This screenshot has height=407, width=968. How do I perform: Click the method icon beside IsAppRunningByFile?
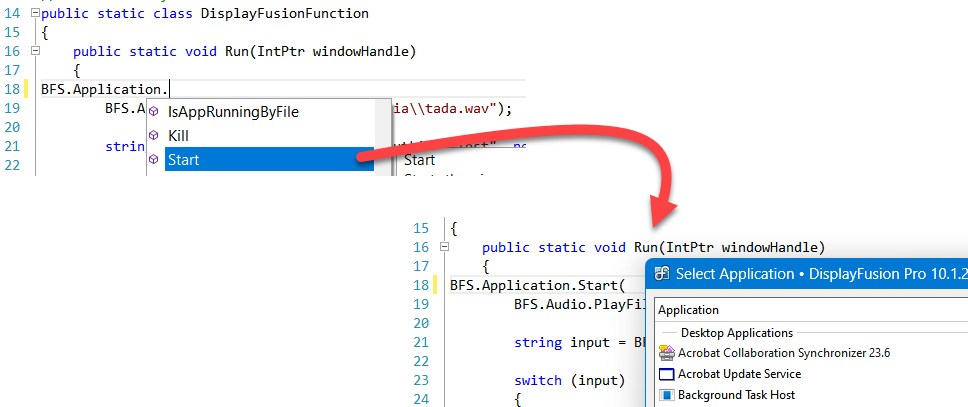[x=154, y=112]
